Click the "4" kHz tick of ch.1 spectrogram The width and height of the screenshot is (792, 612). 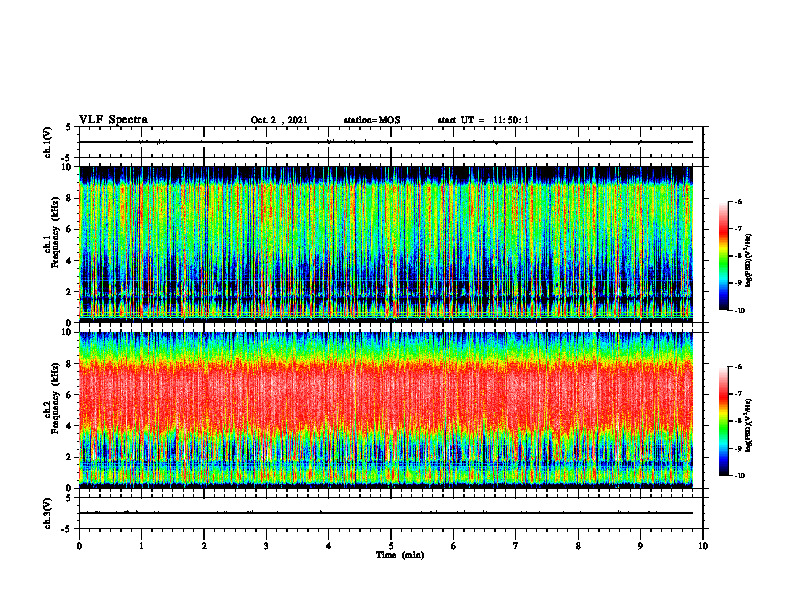pos(69,261)
